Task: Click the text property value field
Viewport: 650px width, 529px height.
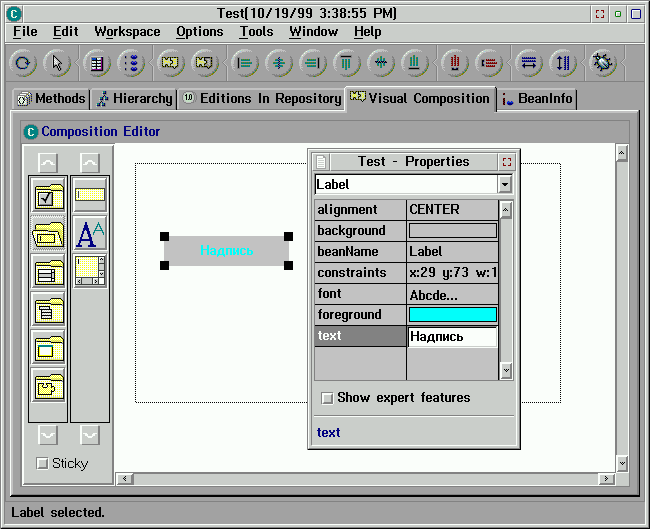Action: 452,337
